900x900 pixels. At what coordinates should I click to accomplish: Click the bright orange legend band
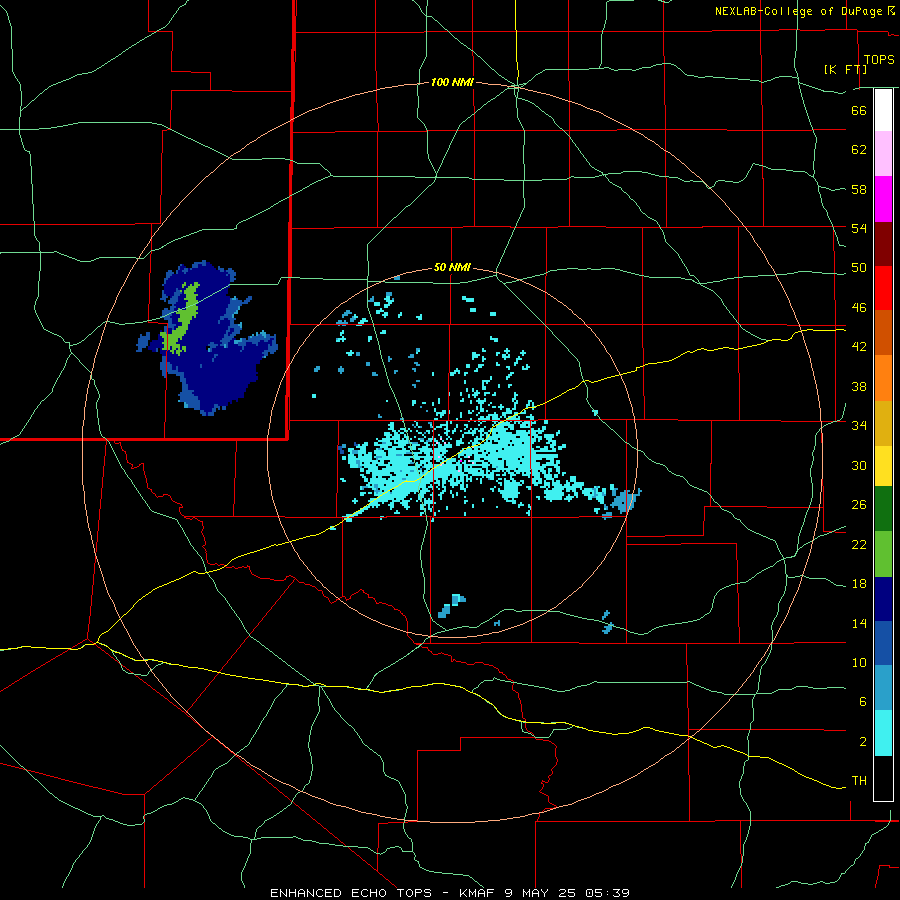[883, 378]
